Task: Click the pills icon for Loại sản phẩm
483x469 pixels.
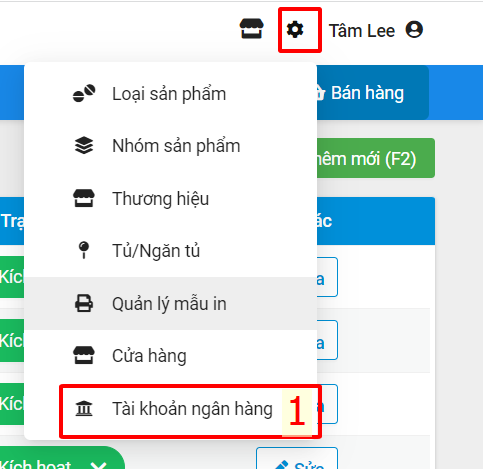Action: coord(84,93)
